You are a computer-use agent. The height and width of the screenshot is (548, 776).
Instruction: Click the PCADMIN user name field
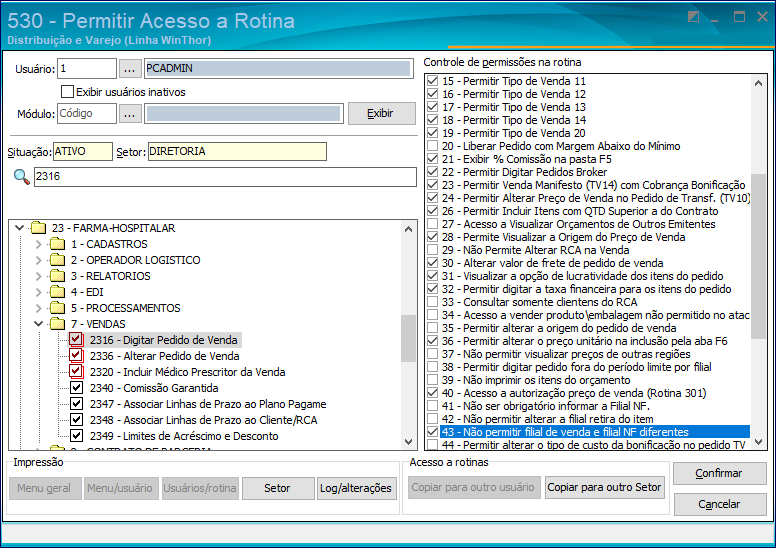(x=279, y=68)
